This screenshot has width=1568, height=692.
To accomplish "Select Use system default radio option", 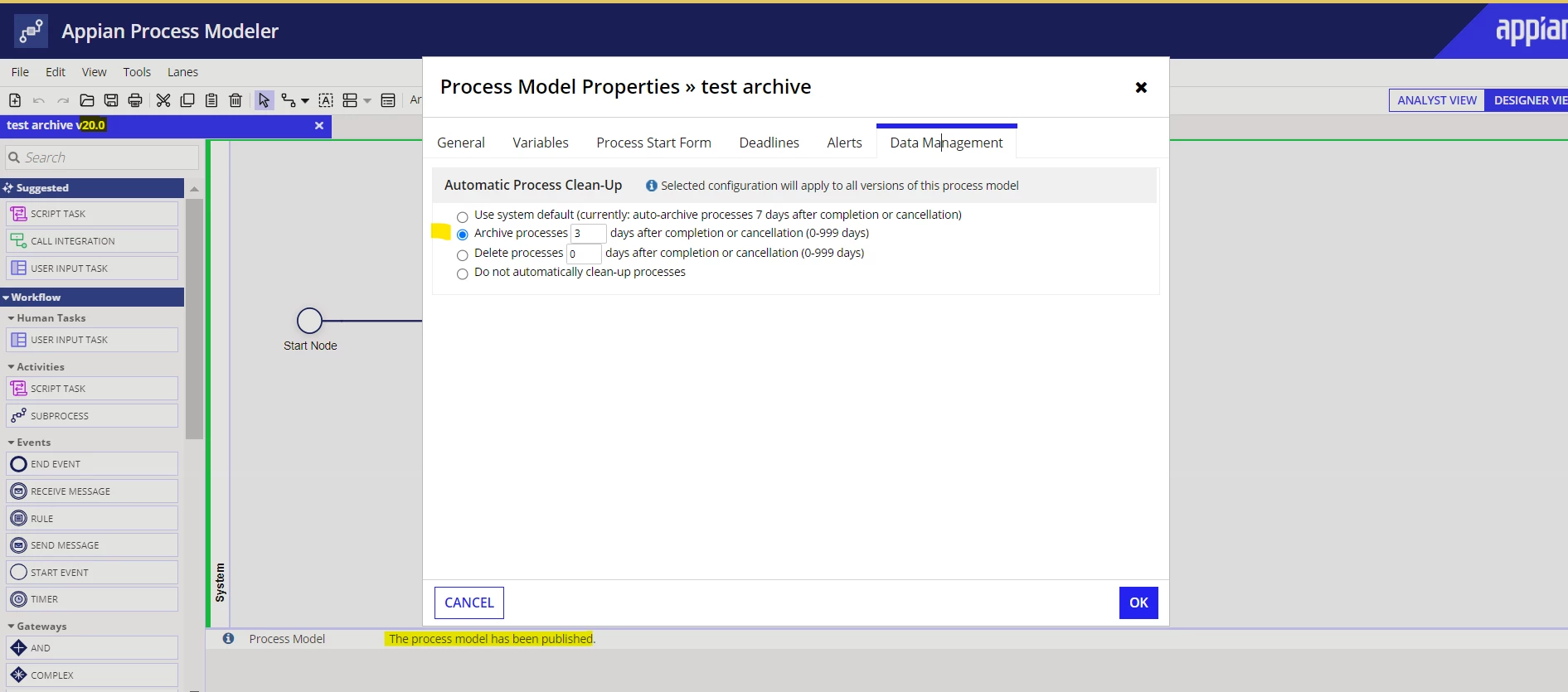I will coord(463,217).
